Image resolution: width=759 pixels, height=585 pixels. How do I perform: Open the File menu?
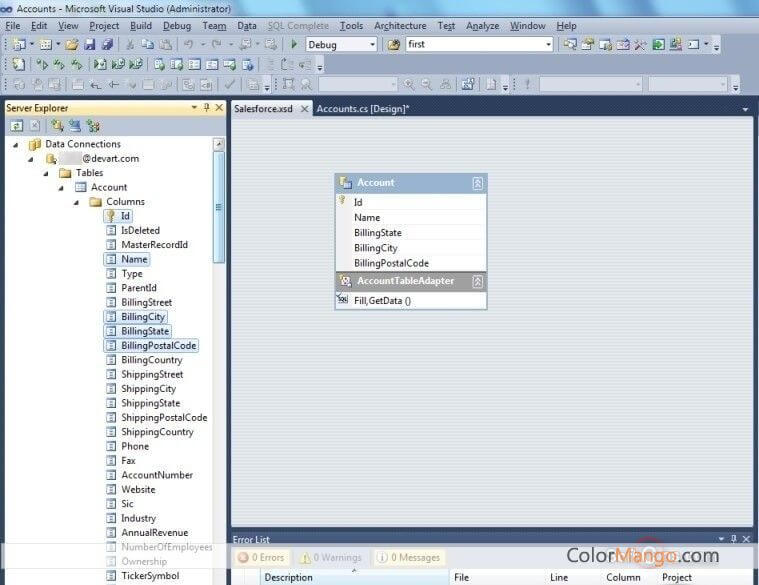[x=13, y=26]
